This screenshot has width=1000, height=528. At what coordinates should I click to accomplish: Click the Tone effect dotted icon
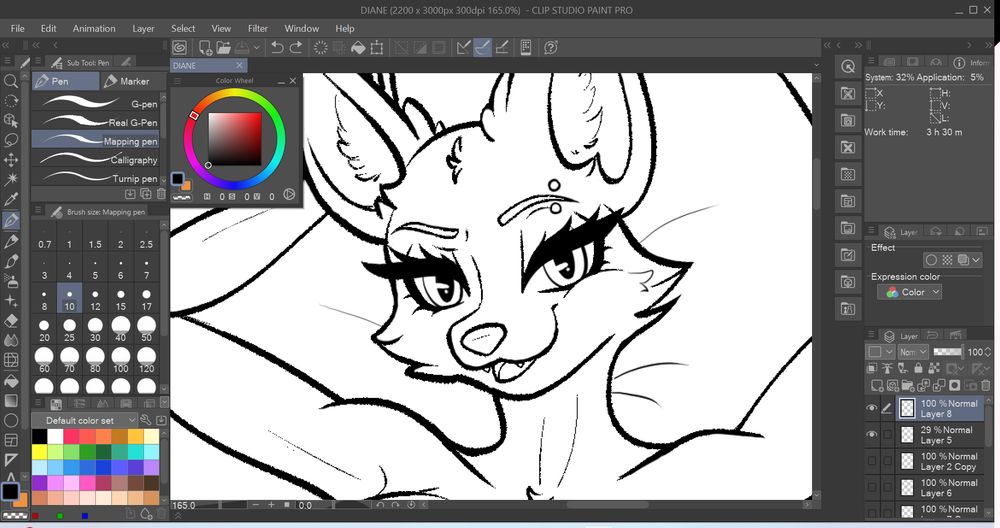[x=947, y=260]
